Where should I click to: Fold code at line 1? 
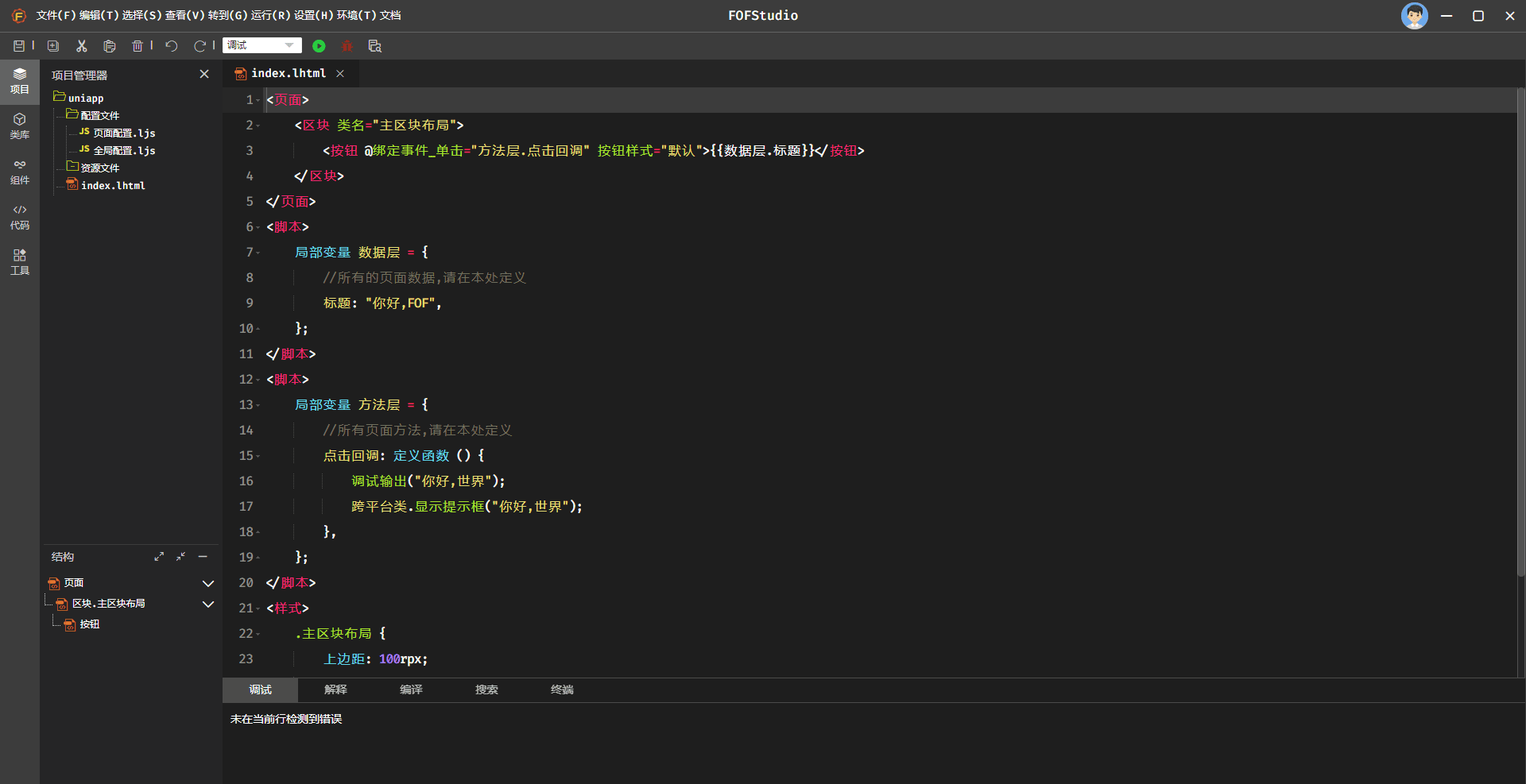tap(258, 100)
